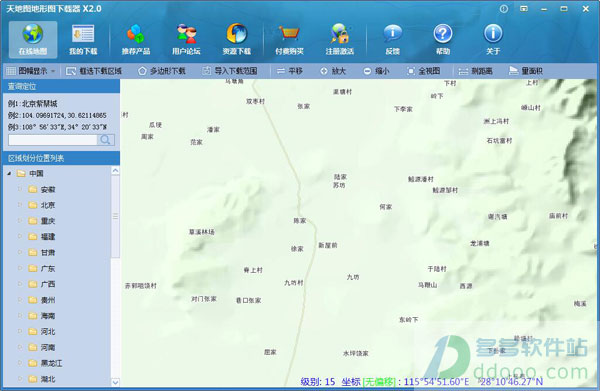Click the region list scrollbar down arrow
Viewport: 600px width, 391px height.
115,382
